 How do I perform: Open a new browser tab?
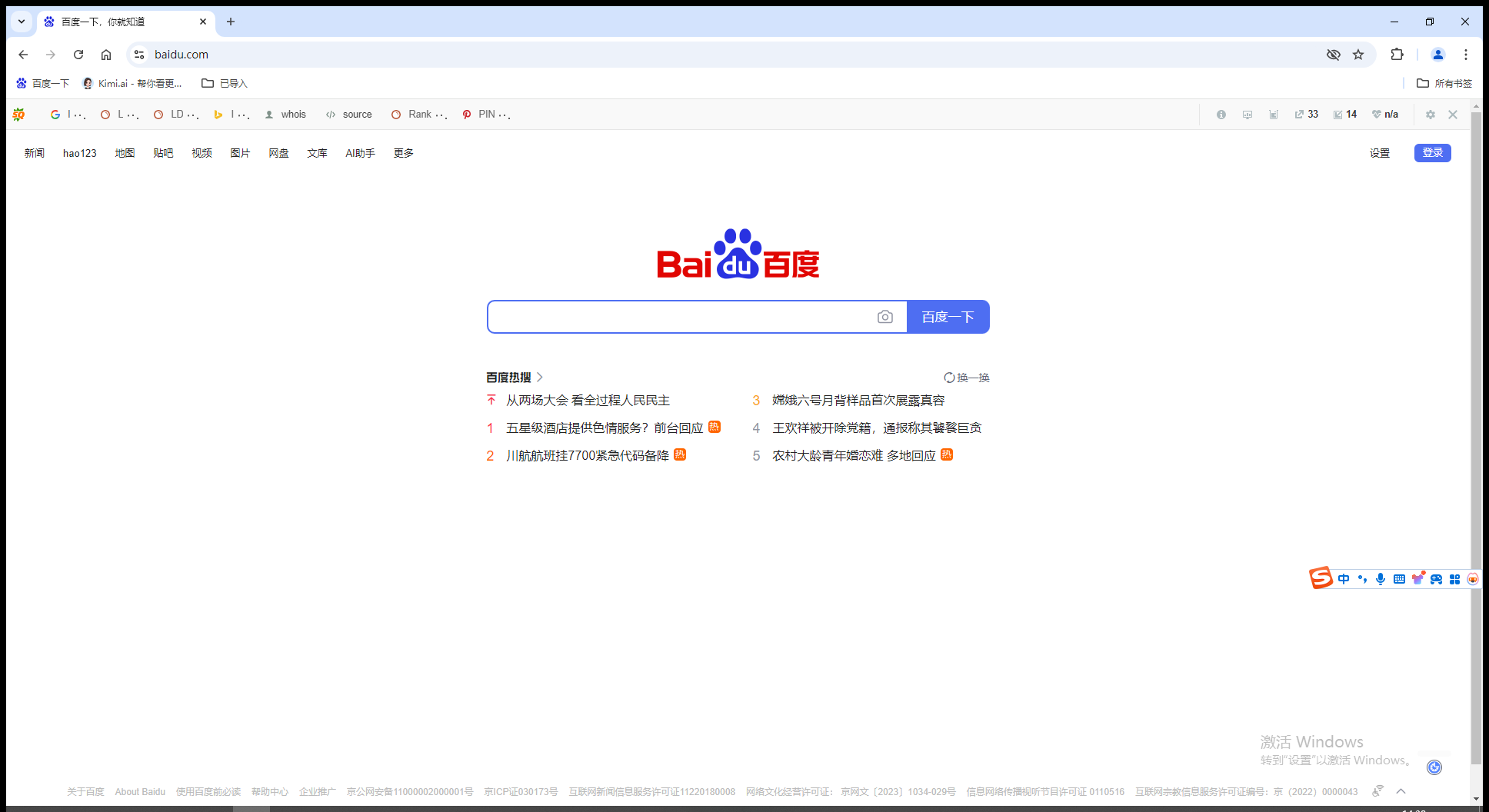pos(231,22)
